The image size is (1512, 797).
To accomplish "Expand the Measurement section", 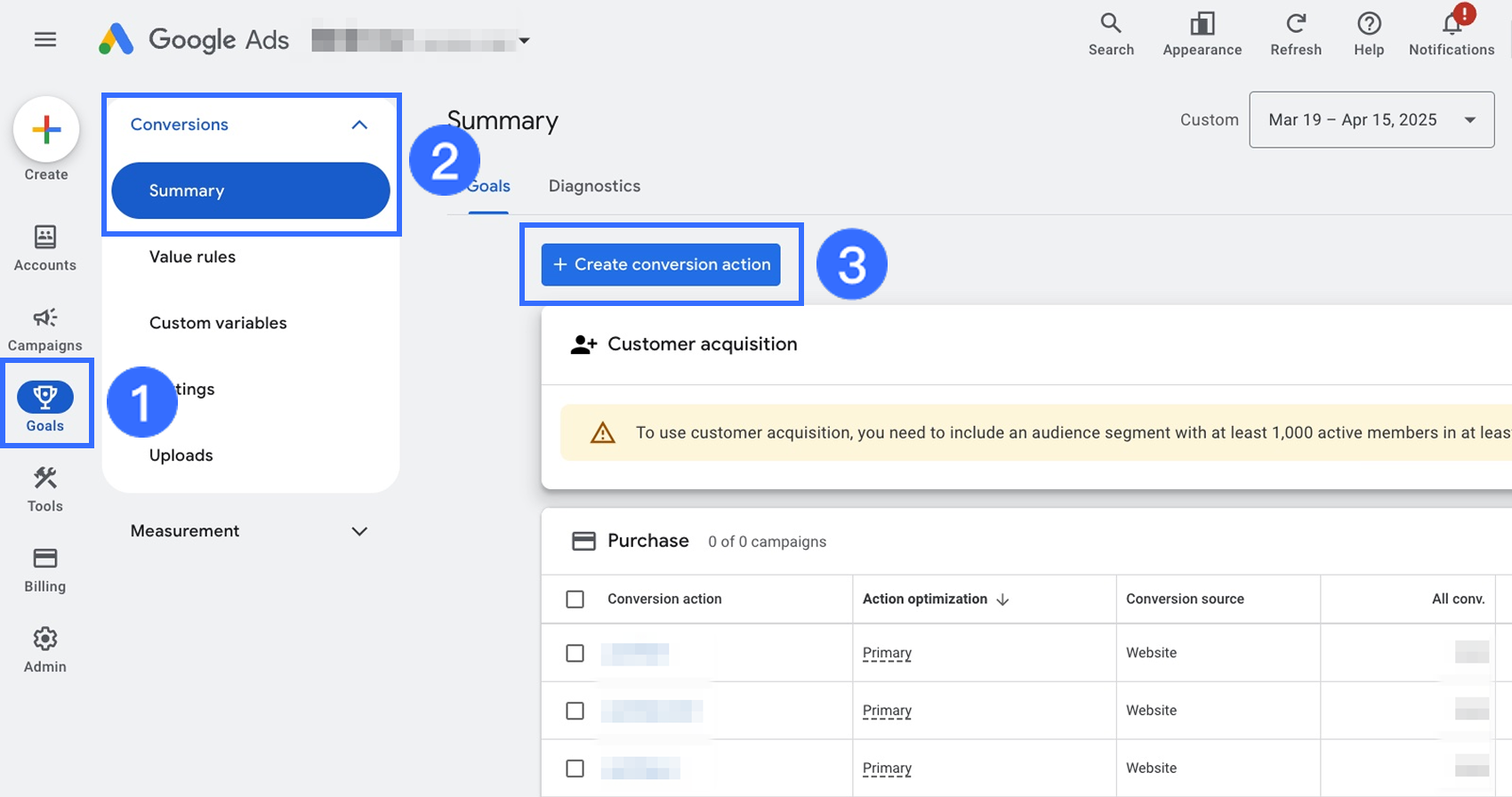I will click(359, 532).
